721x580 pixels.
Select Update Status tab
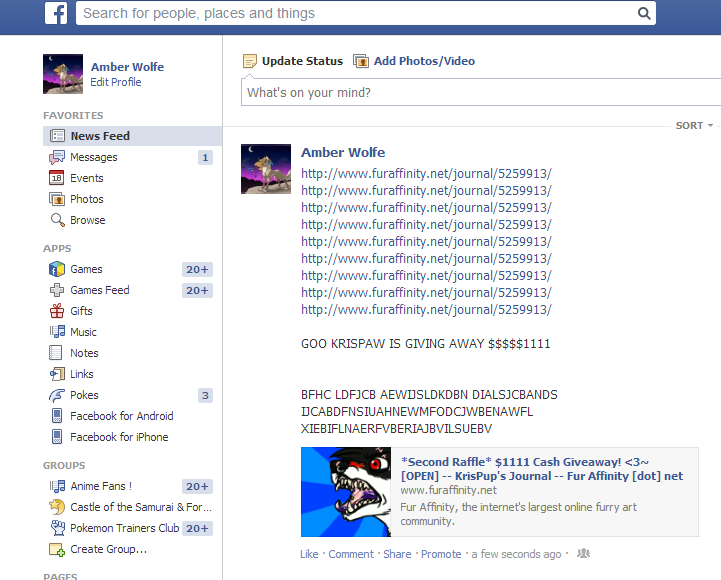pos(302,61)
